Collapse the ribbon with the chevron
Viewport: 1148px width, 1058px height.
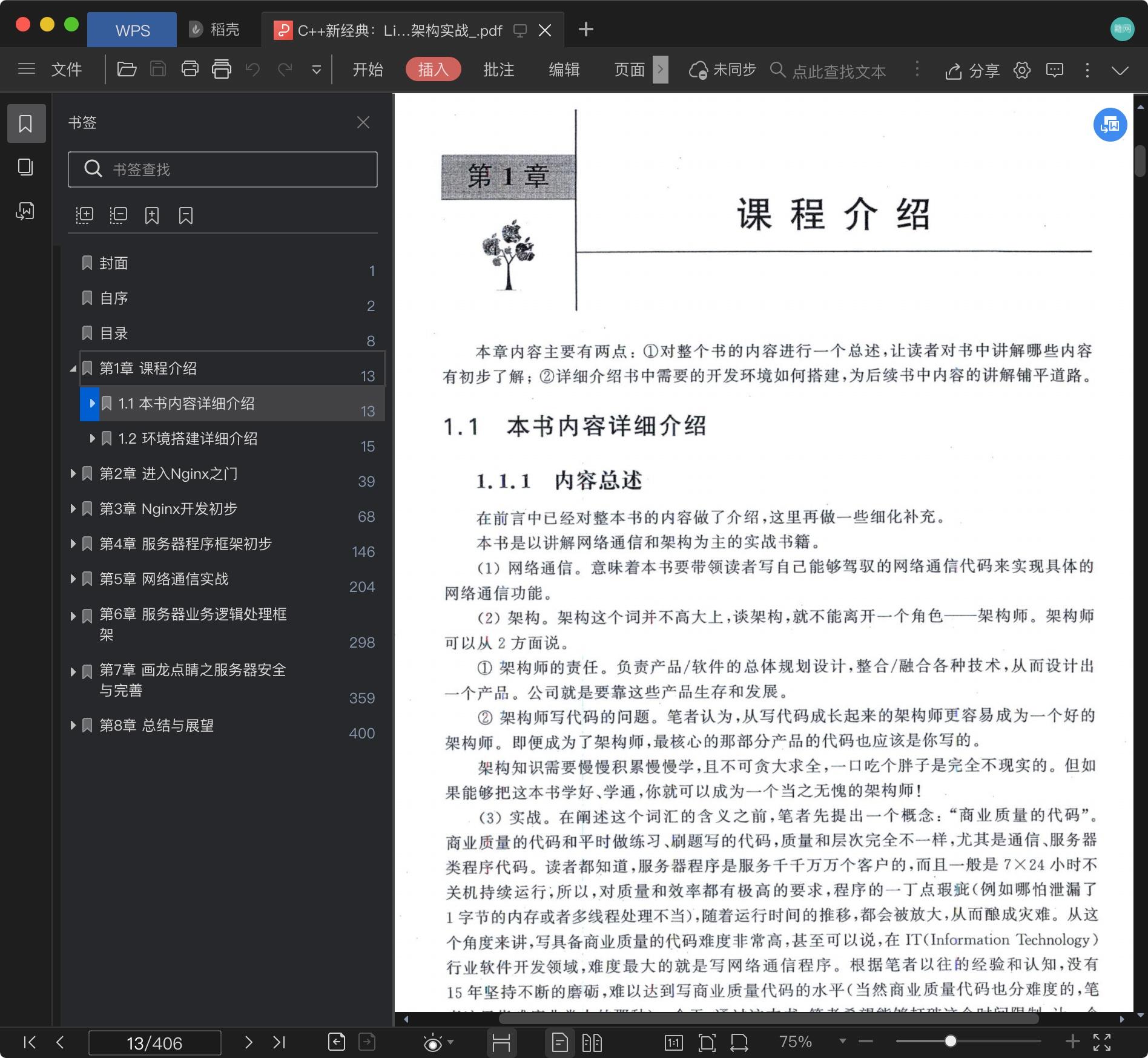(x=1120, y=71)
